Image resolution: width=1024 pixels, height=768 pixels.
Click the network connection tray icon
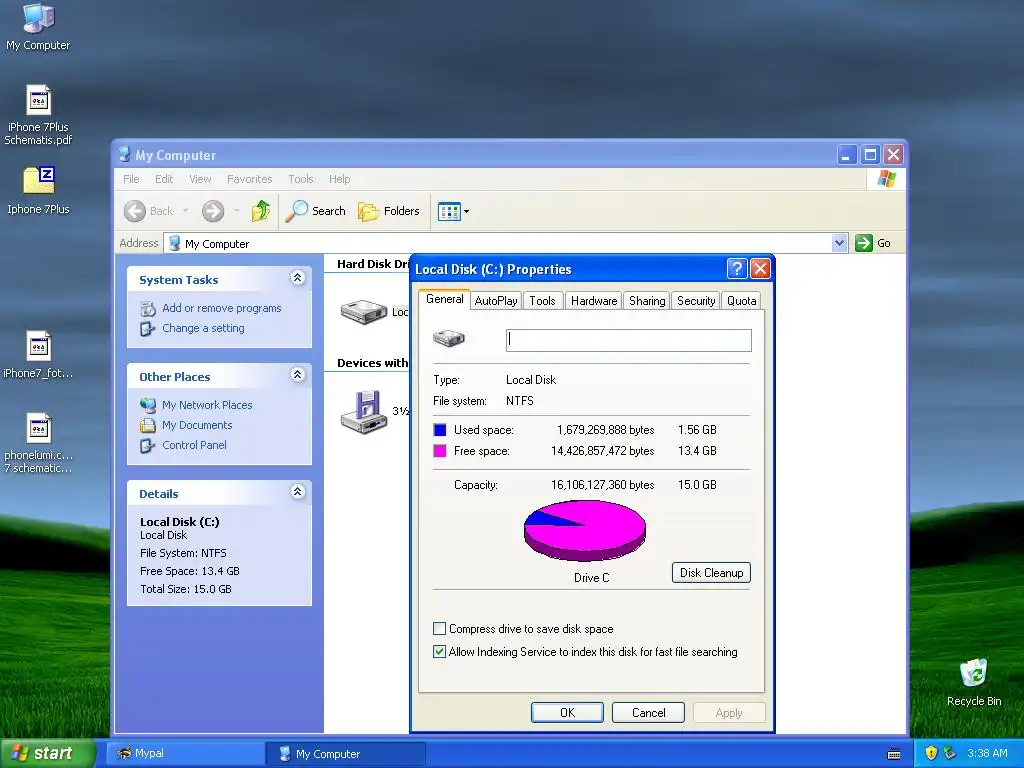[949, 753]
